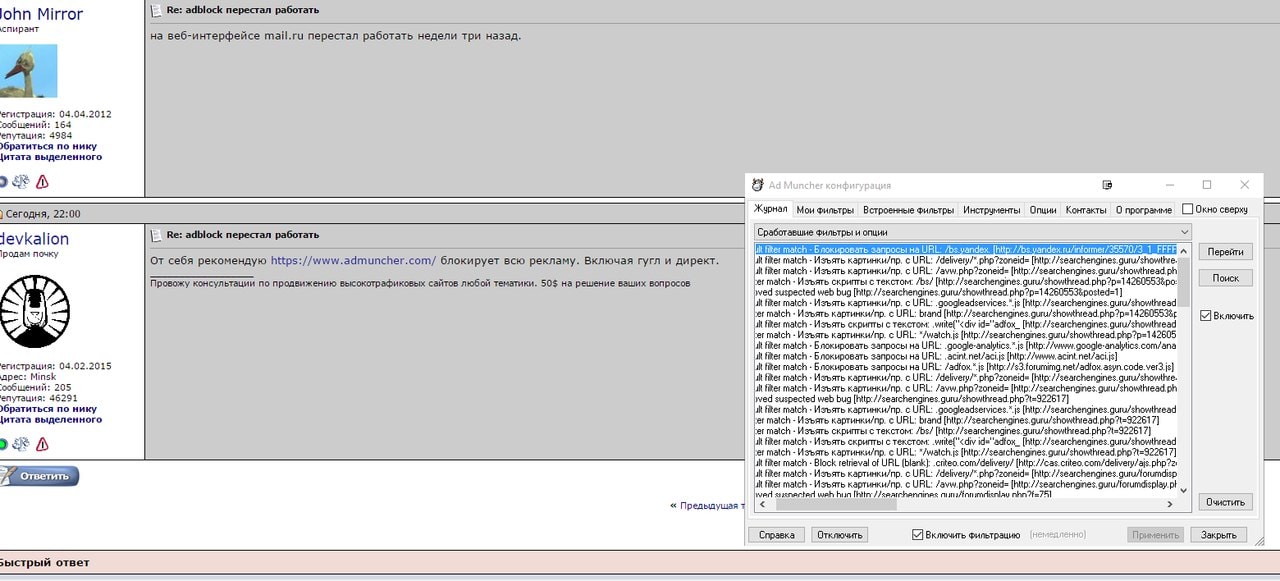
Task: Toggle 'Включить фильтрацию' checkbox
Action: point(918,535)
